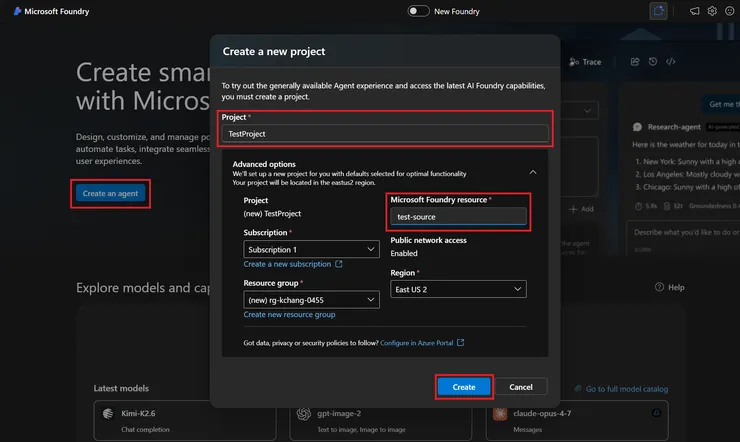Screen dimensions: 740x442
Task: Click the Help link
Action: coord(670,287)
